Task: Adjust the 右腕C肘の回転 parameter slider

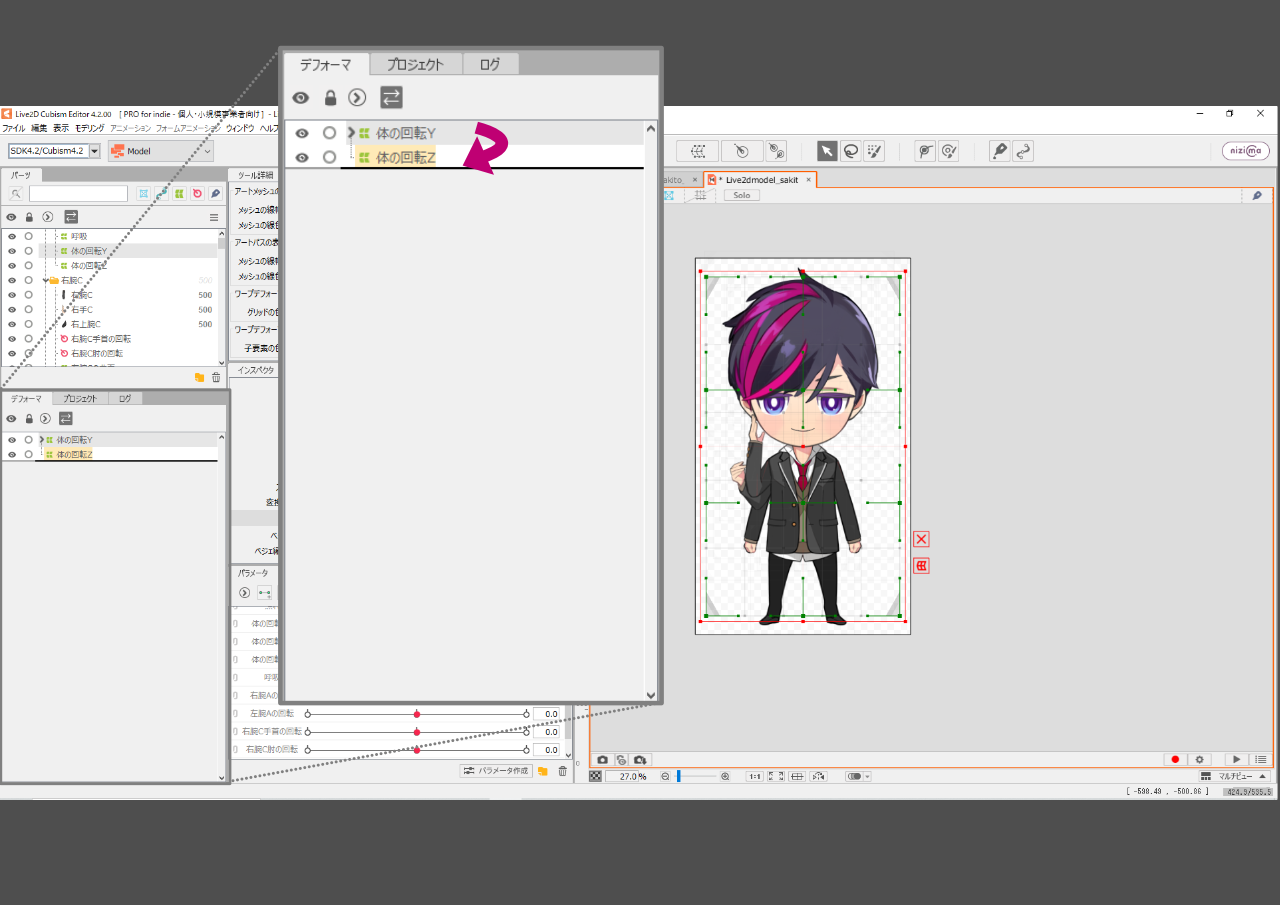Action: point(417,749)
